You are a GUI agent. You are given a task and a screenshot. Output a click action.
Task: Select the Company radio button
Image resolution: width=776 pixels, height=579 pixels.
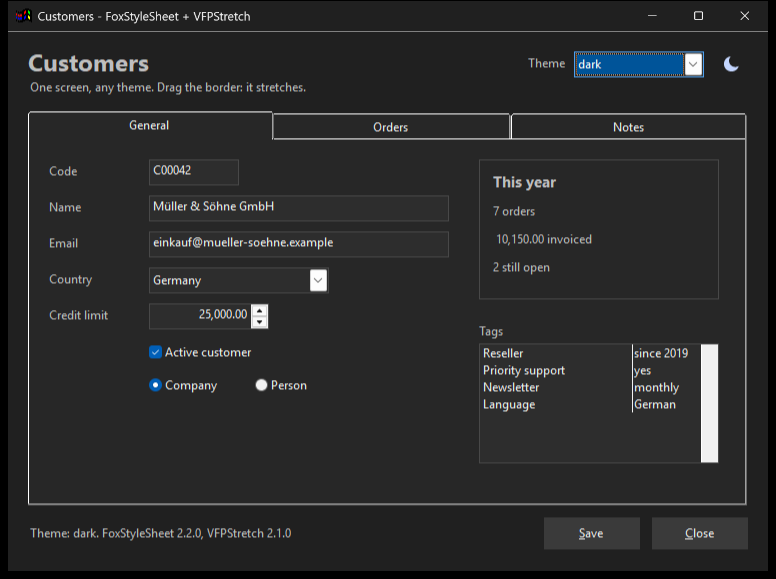pyautogui.click(x=155, y=385)
